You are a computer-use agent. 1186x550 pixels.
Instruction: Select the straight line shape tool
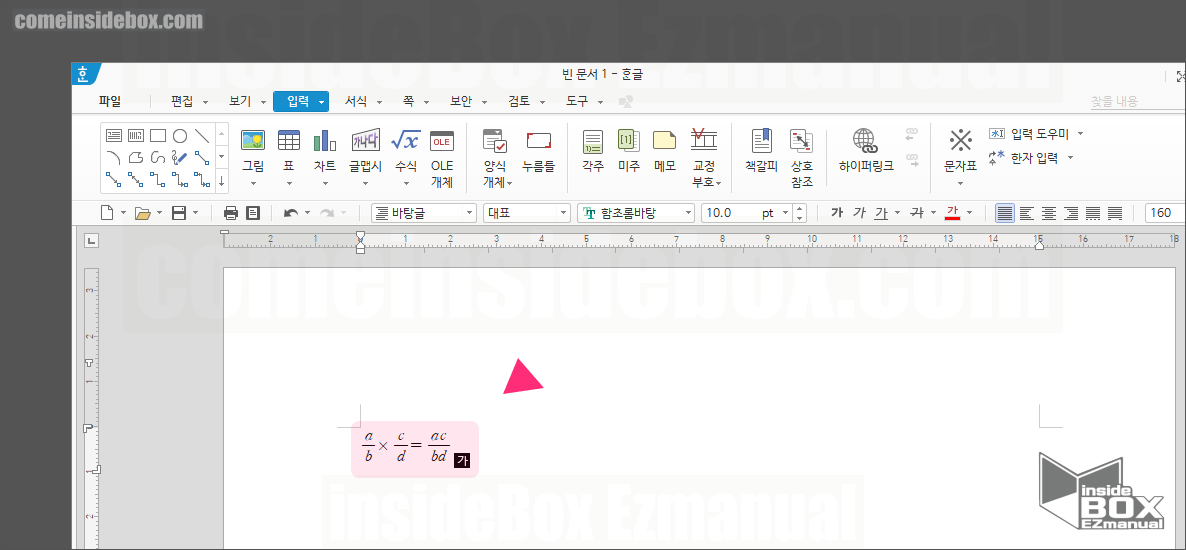click(x=202, y=135)
